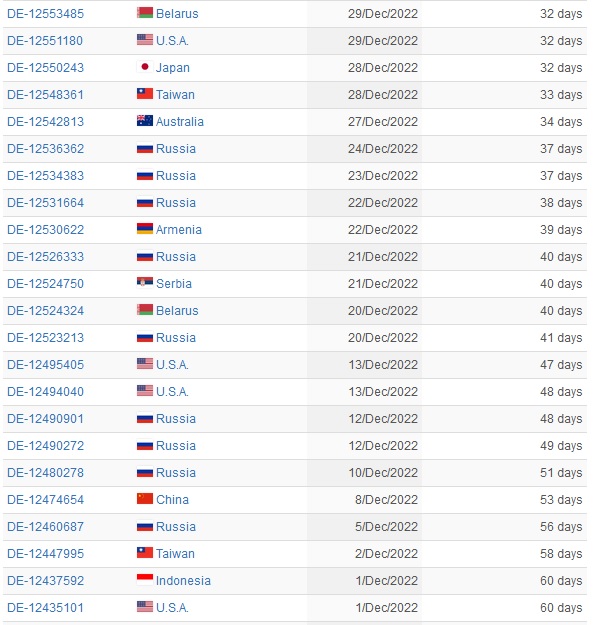Click the Australia flag icon

tap(145, 121)
